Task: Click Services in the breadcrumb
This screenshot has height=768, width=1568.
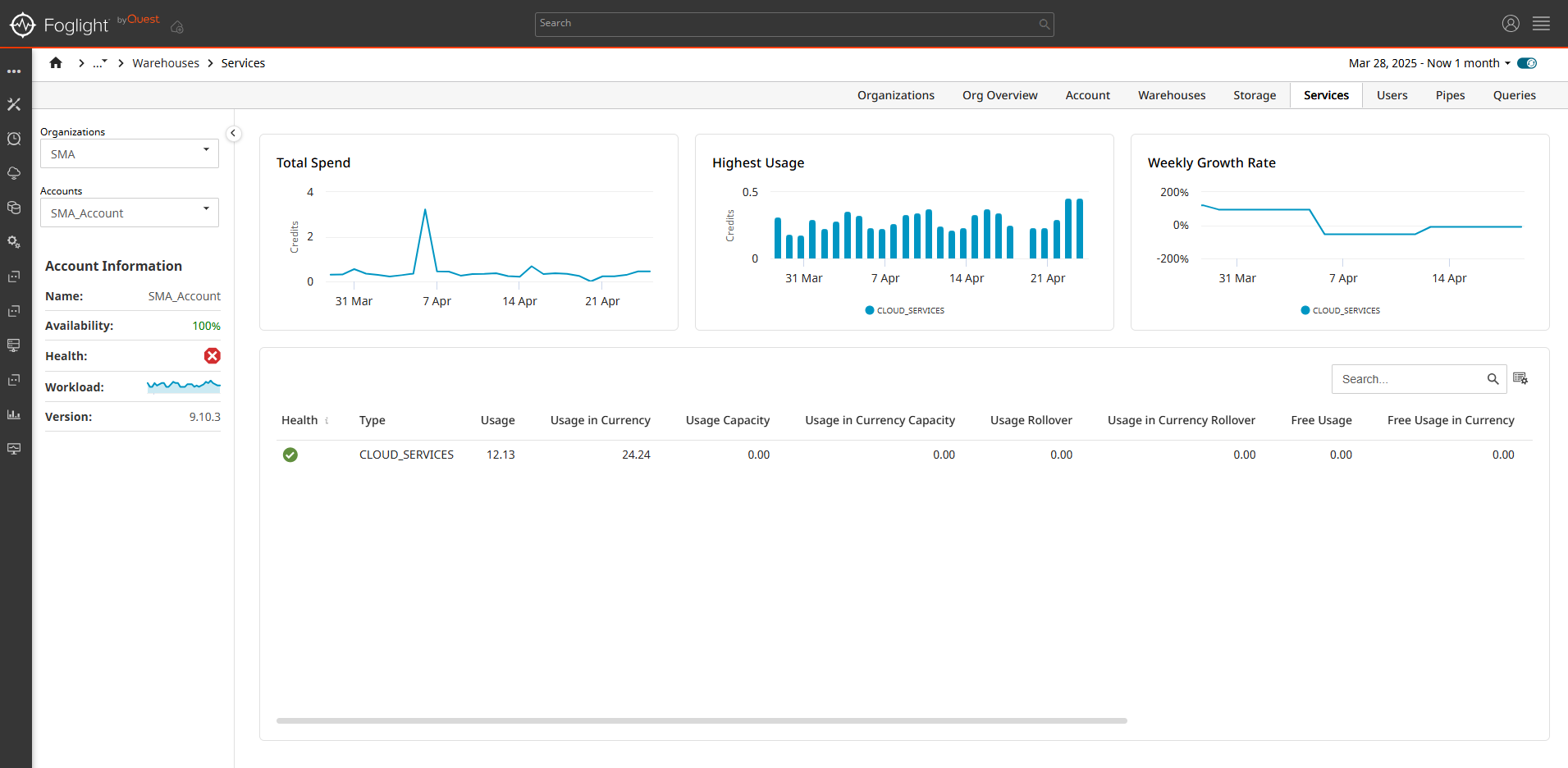Action: point(243,63)
